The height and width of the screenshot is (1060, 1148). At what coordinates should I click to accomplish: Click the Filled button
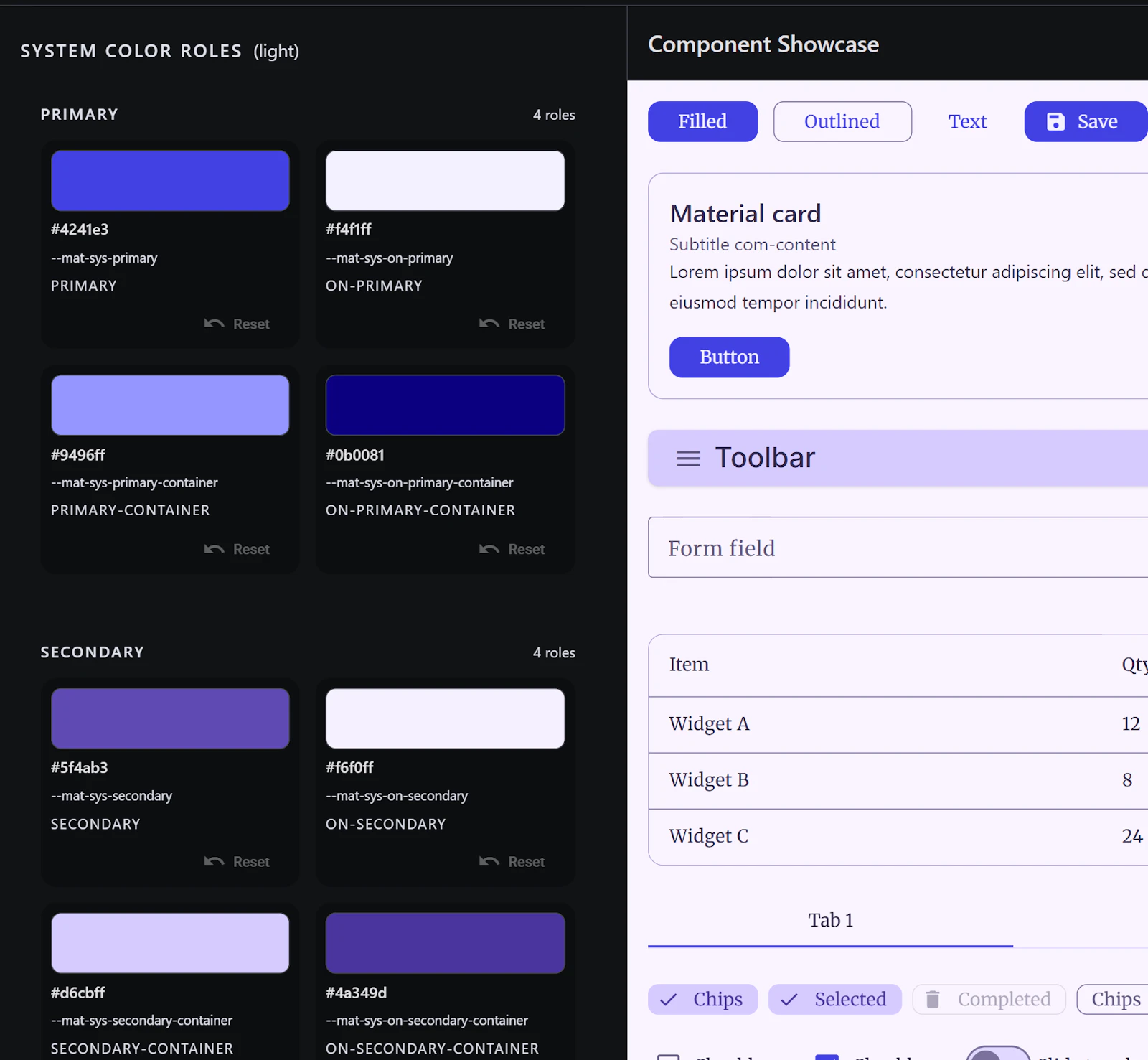click(702, 121)
